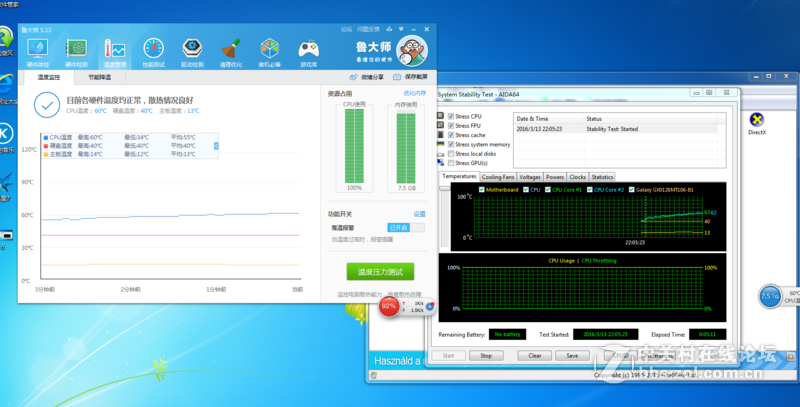Open 硬件检测 hardware detection module
This screenshot has height=407, width=800.
[77, 53]
